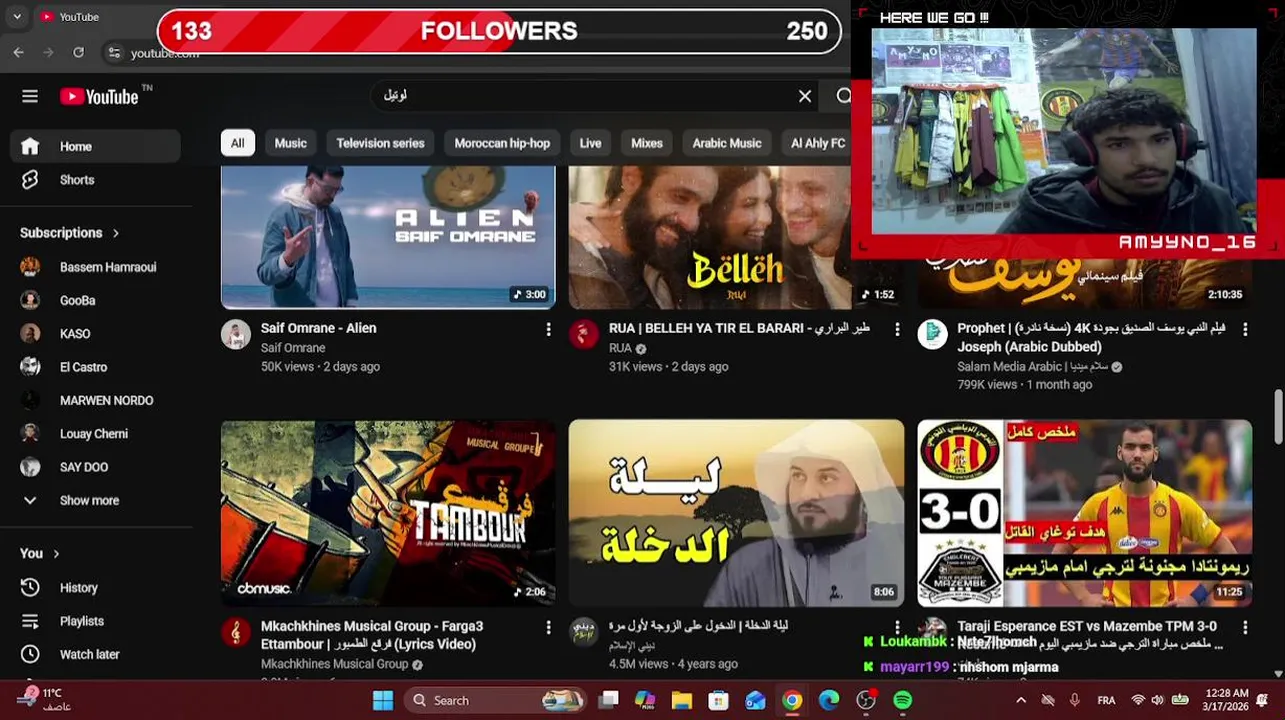Click the magnifier search button
Viewport: 1285px width, 720px height.
[x=843, y=96]
